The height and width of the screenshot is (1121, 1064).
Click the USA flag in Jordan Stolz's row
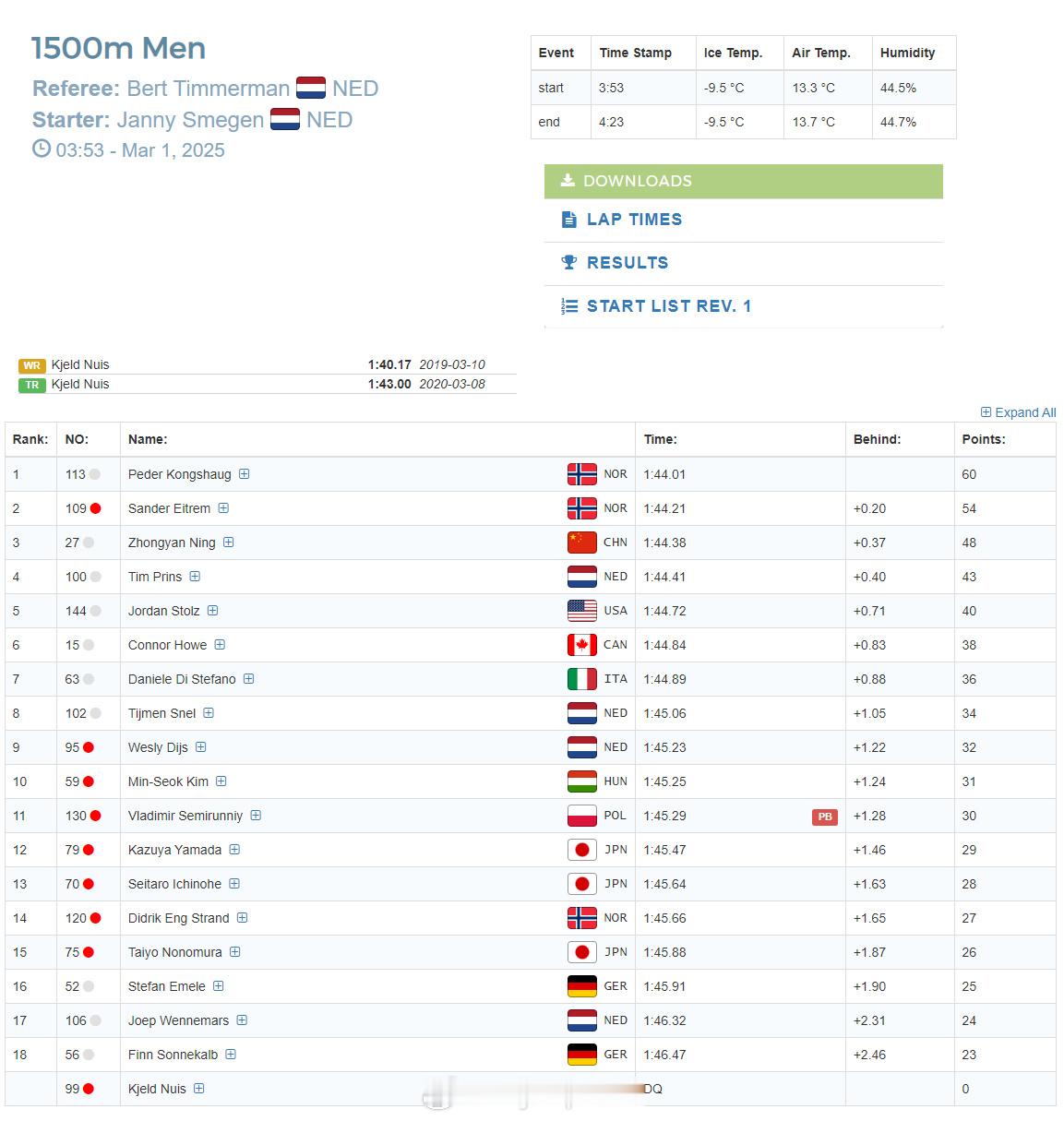point(582,611)
